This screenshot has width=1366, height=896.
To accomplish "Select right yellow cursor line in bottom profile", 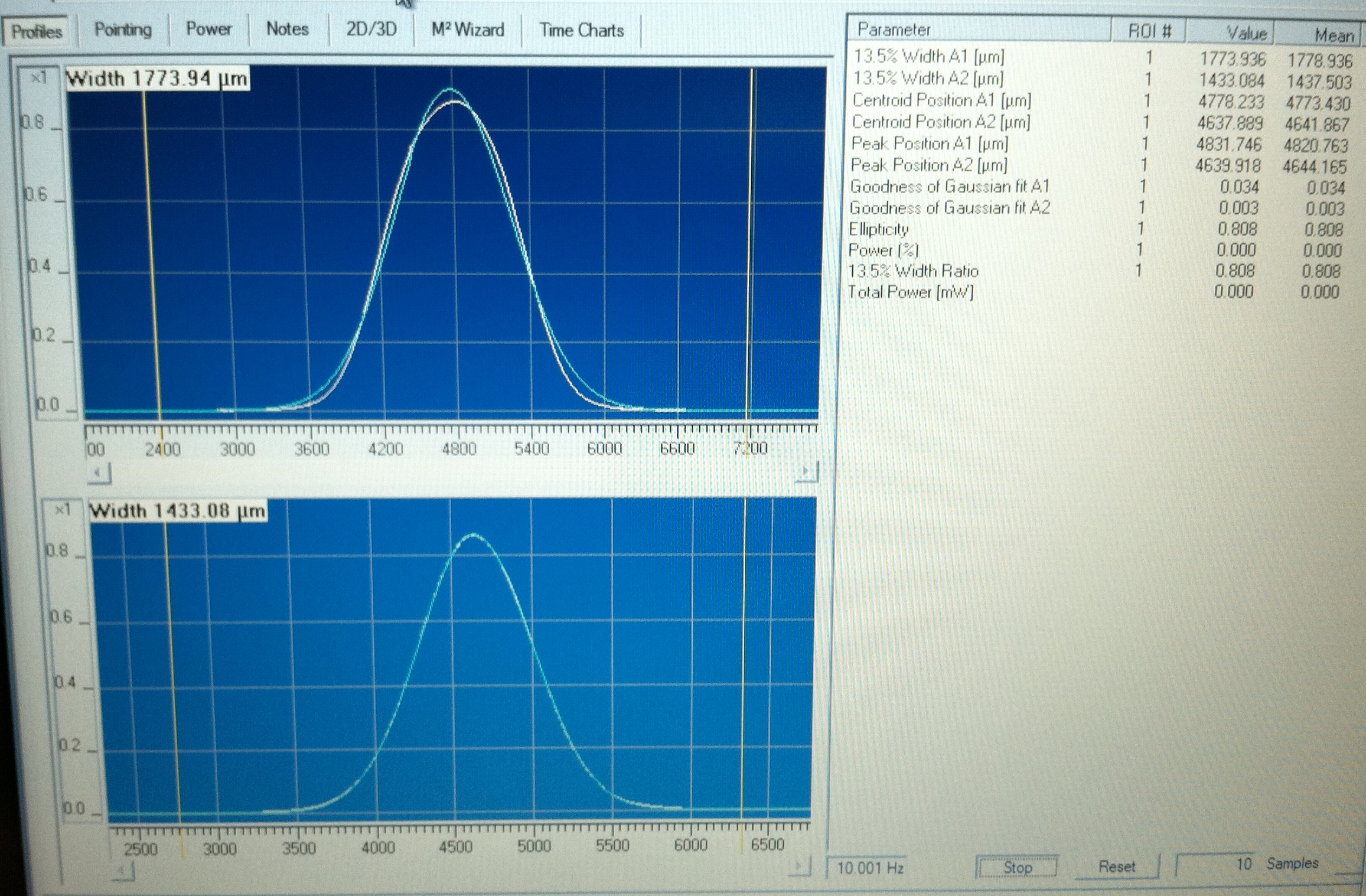I will coord(744,659).
